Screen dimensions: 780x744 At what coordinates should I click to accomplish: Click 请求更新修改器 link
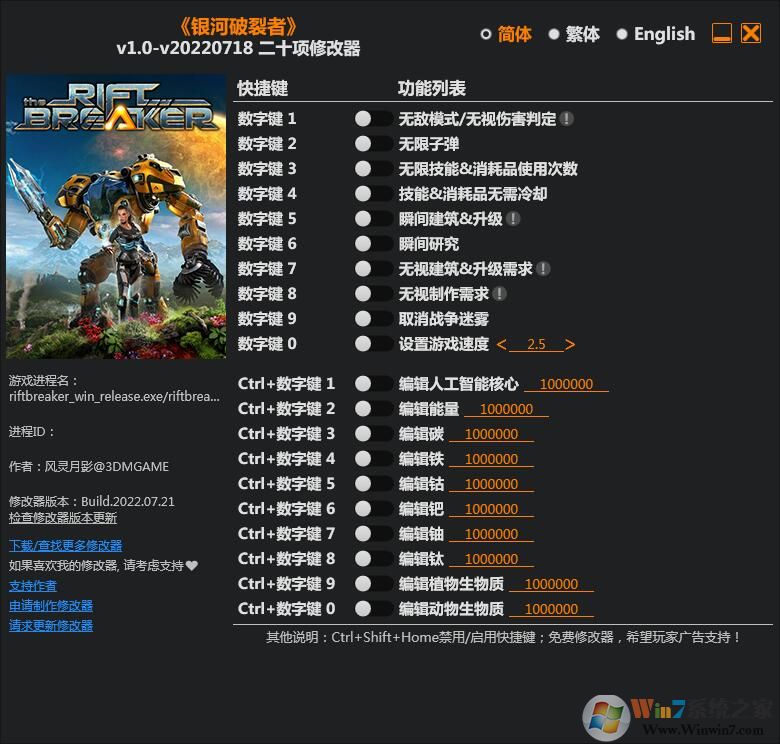click(51, 625)
